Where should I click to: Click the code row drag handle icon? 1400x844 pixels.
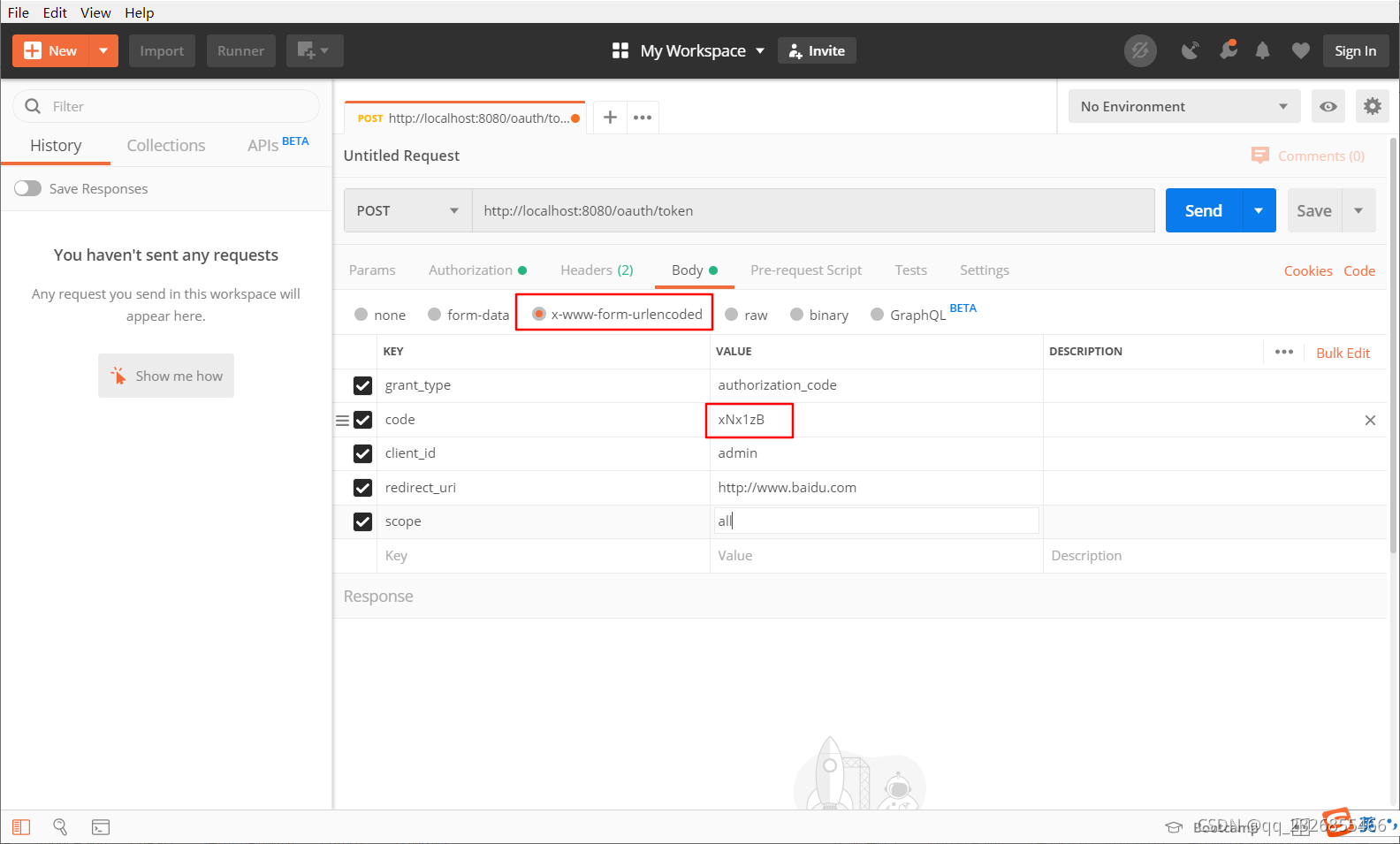[x=342, y=421]
